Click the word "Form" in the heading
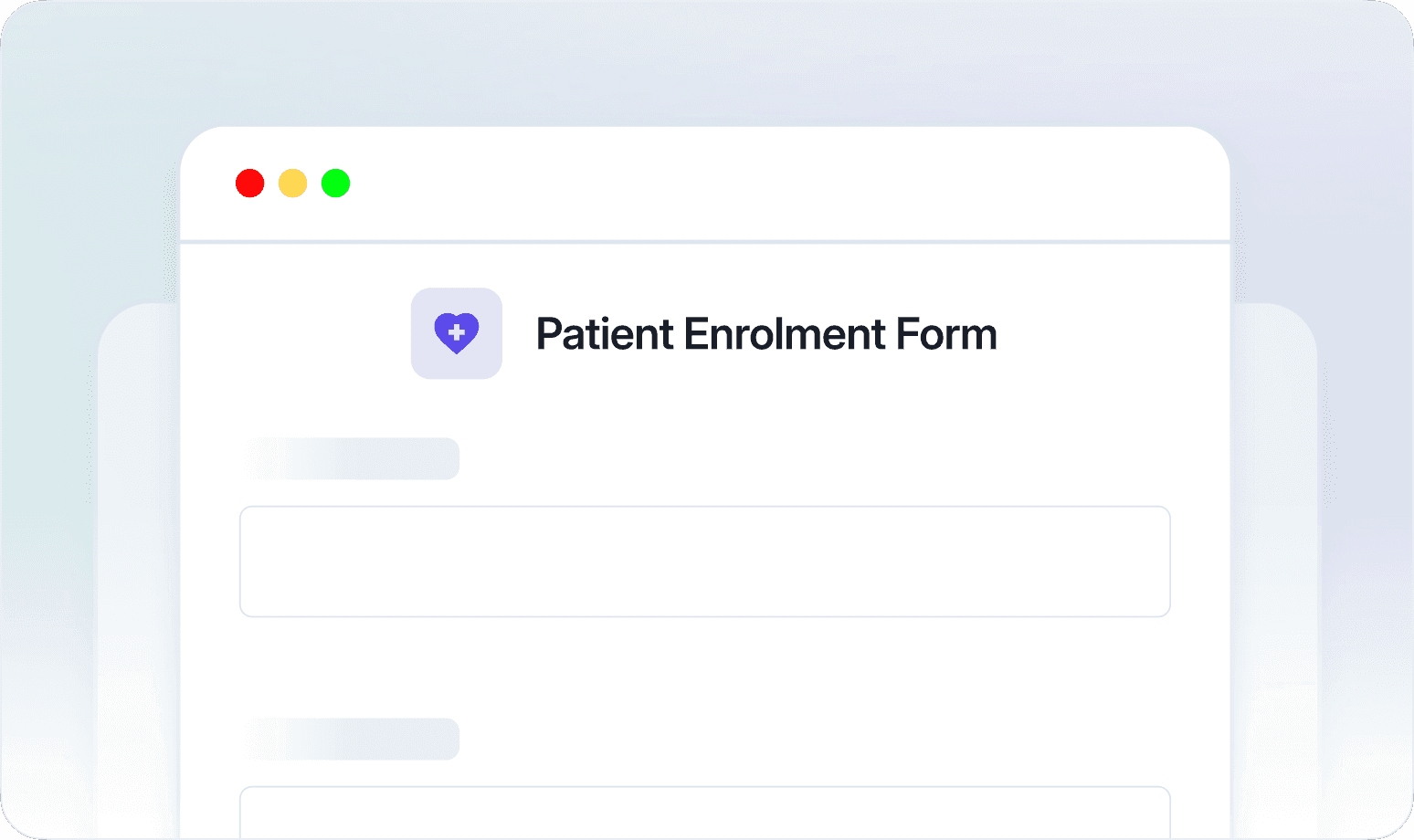Viewport: 1414px width, 840px height. [946, 334]
